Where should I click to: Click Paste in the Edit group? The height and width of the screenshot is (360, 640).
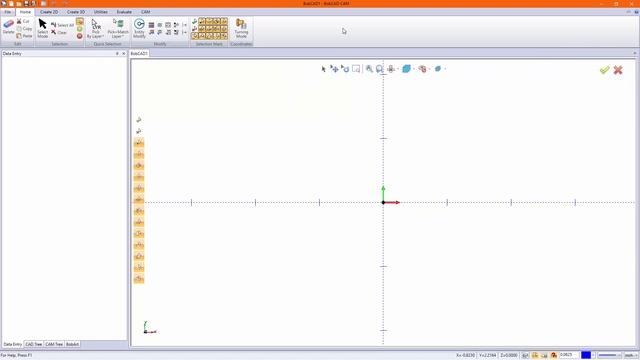pyautogui.click(x=24, y=36)
